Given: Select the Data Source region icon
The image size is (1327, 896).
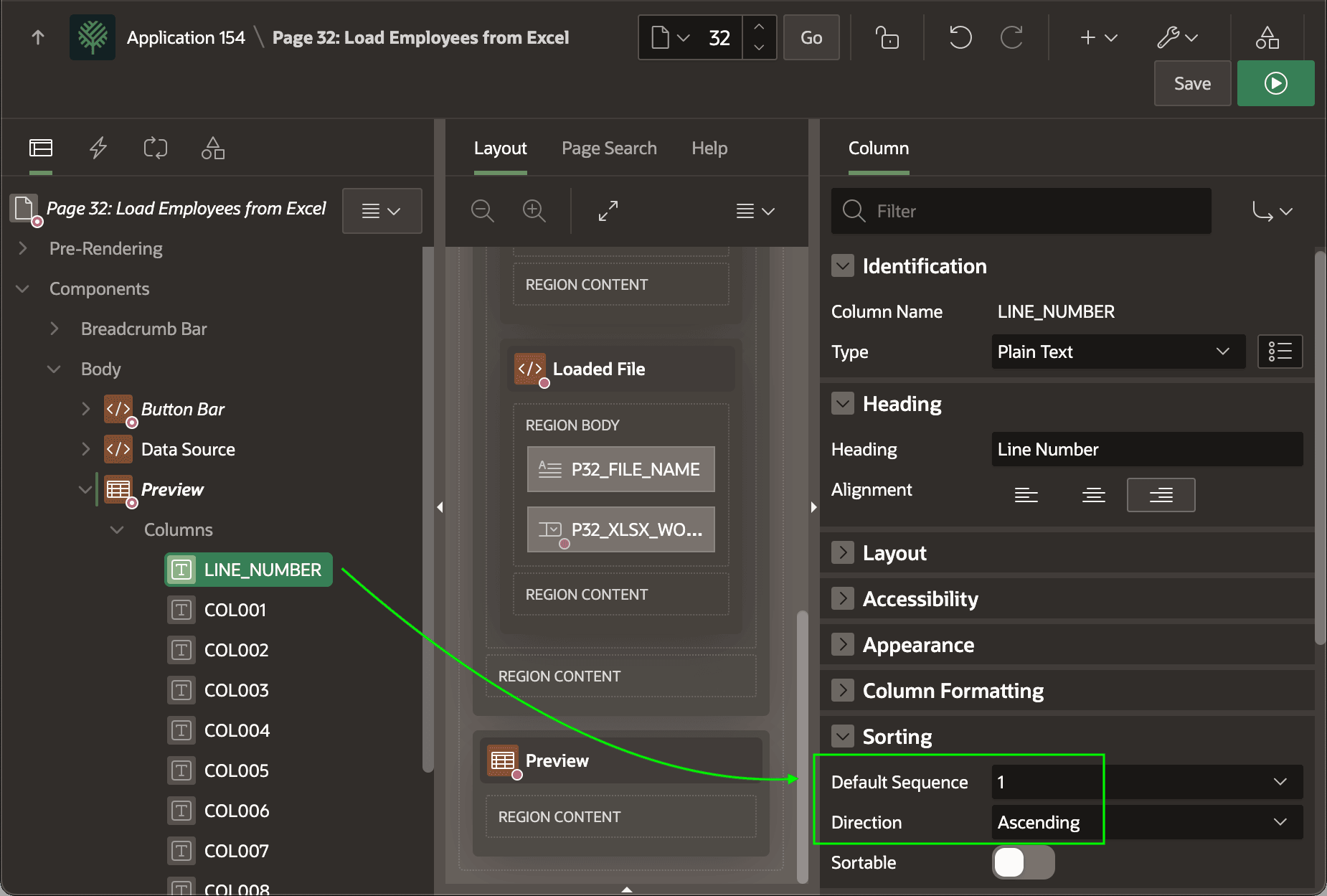Looking at the screenshot, I should coord(118,449).
